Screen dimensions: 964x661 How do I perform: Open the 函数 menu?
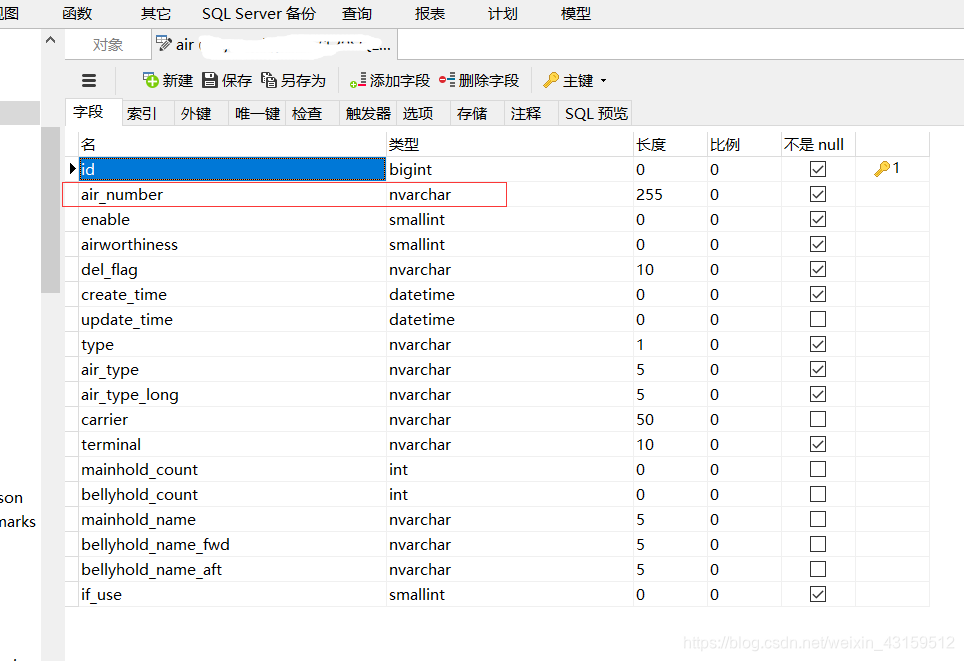pyautogui.click(x=77, y=14)
